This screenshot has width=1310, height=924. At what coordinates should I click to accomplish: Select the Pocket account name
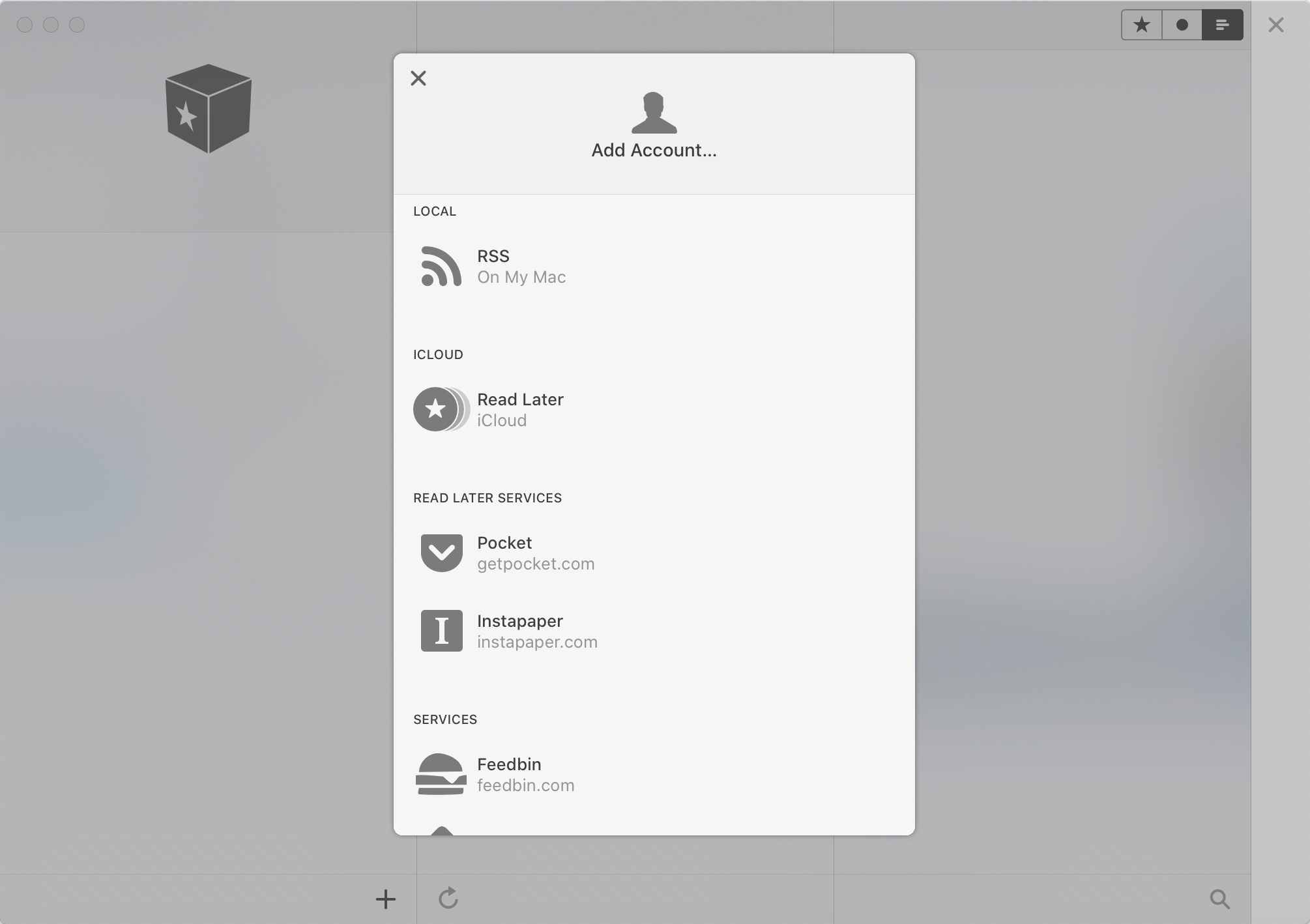coord(504,543)
